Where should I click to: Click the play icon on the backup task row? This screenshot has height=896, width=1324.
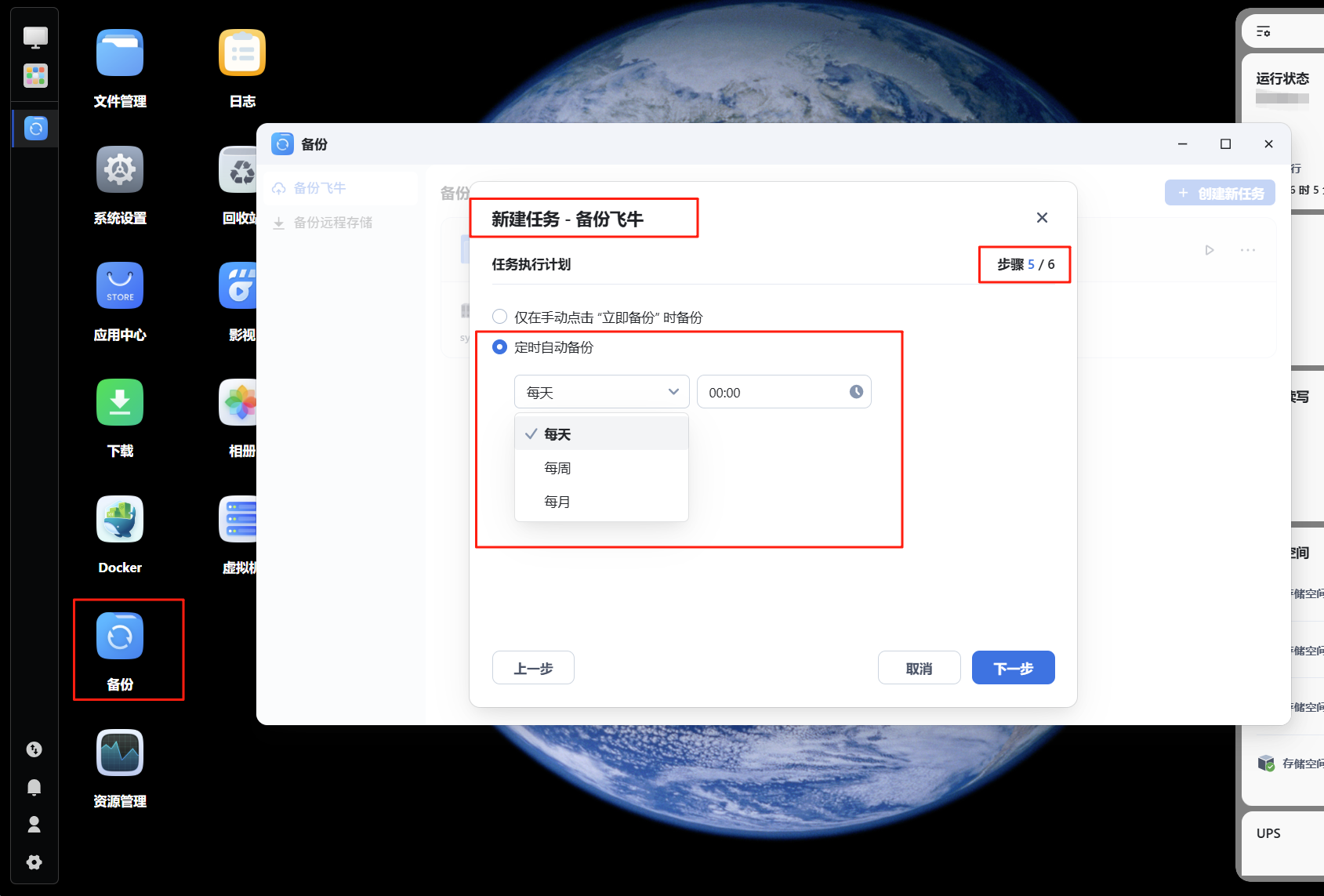1210,250
